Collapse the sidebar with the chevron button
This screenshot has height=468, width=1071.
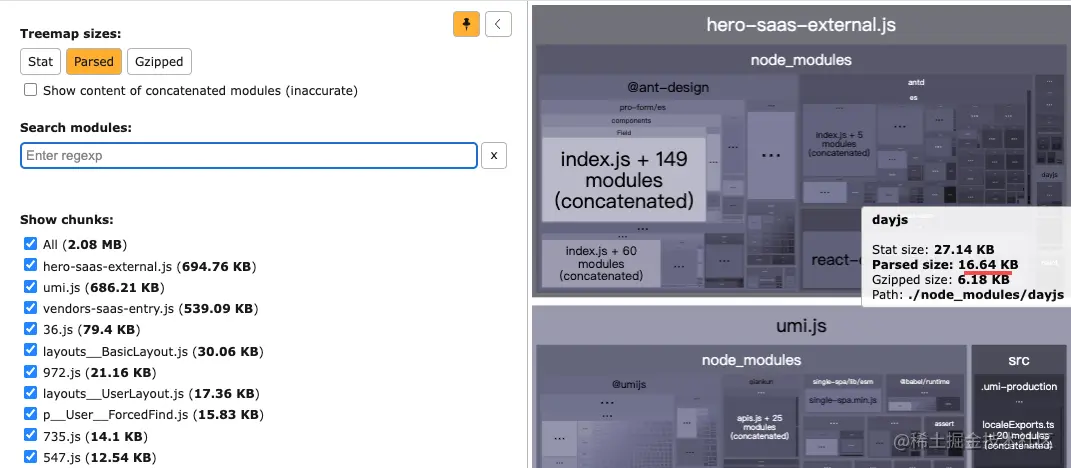pyautogui.click(x=499, y=24)
